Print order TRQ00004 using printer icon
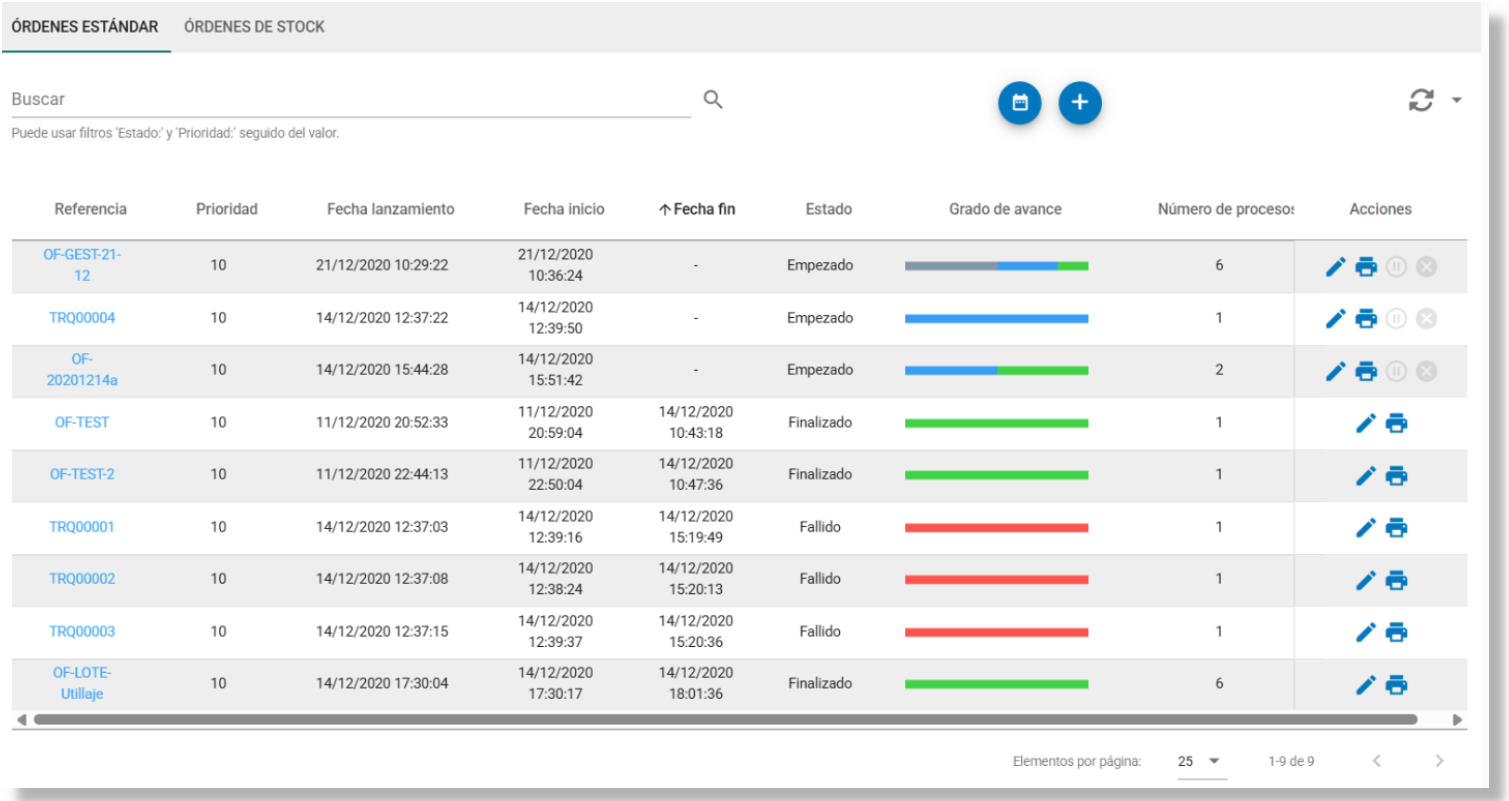 point(1366,318)
